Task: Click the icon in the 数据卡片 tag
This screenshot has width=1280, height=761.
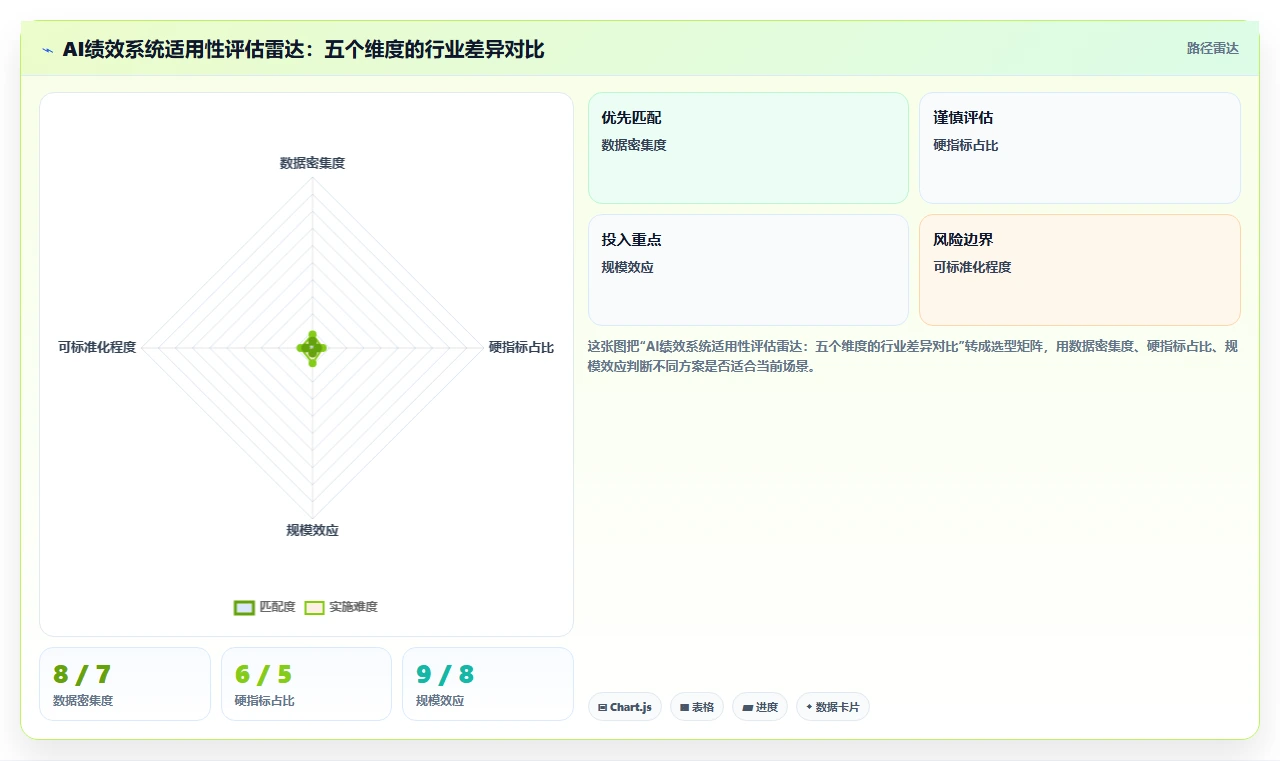Action: [x=809, y=707]
